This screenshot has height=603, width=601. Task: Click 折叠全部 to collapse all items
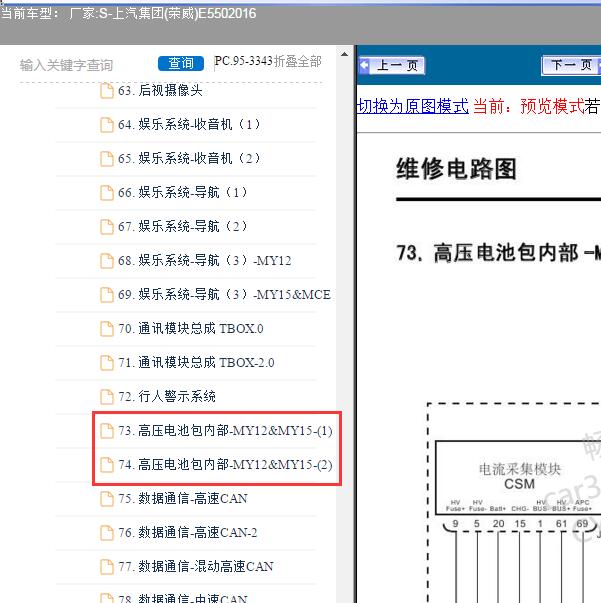297,62
